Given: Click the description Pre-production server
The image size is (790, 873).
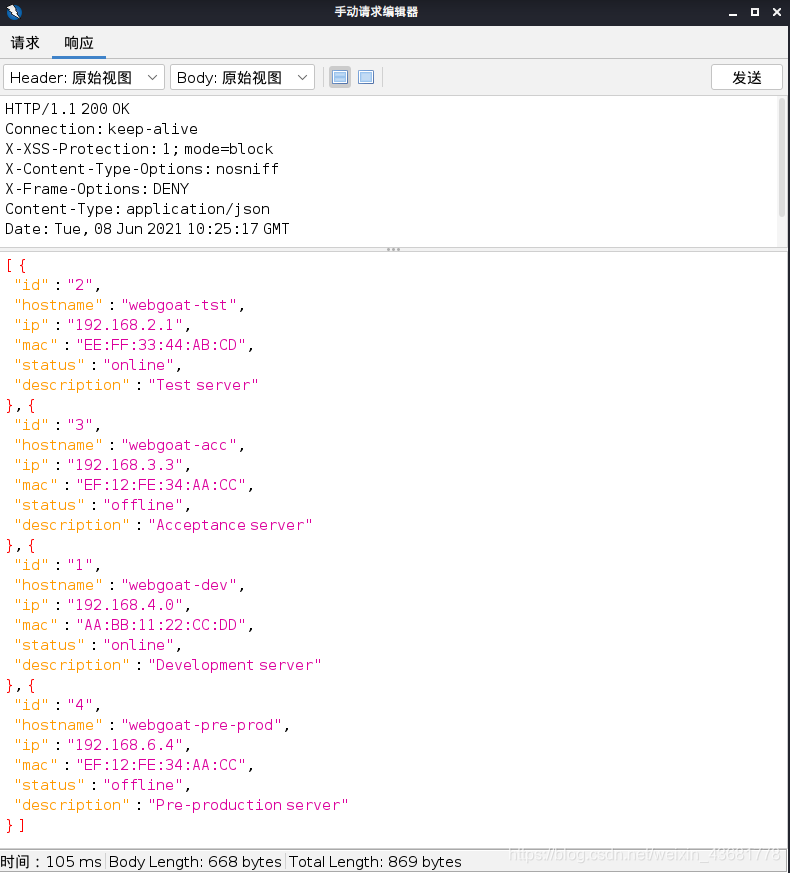Looking at the screenshot, I should click(x=248, y=805).
